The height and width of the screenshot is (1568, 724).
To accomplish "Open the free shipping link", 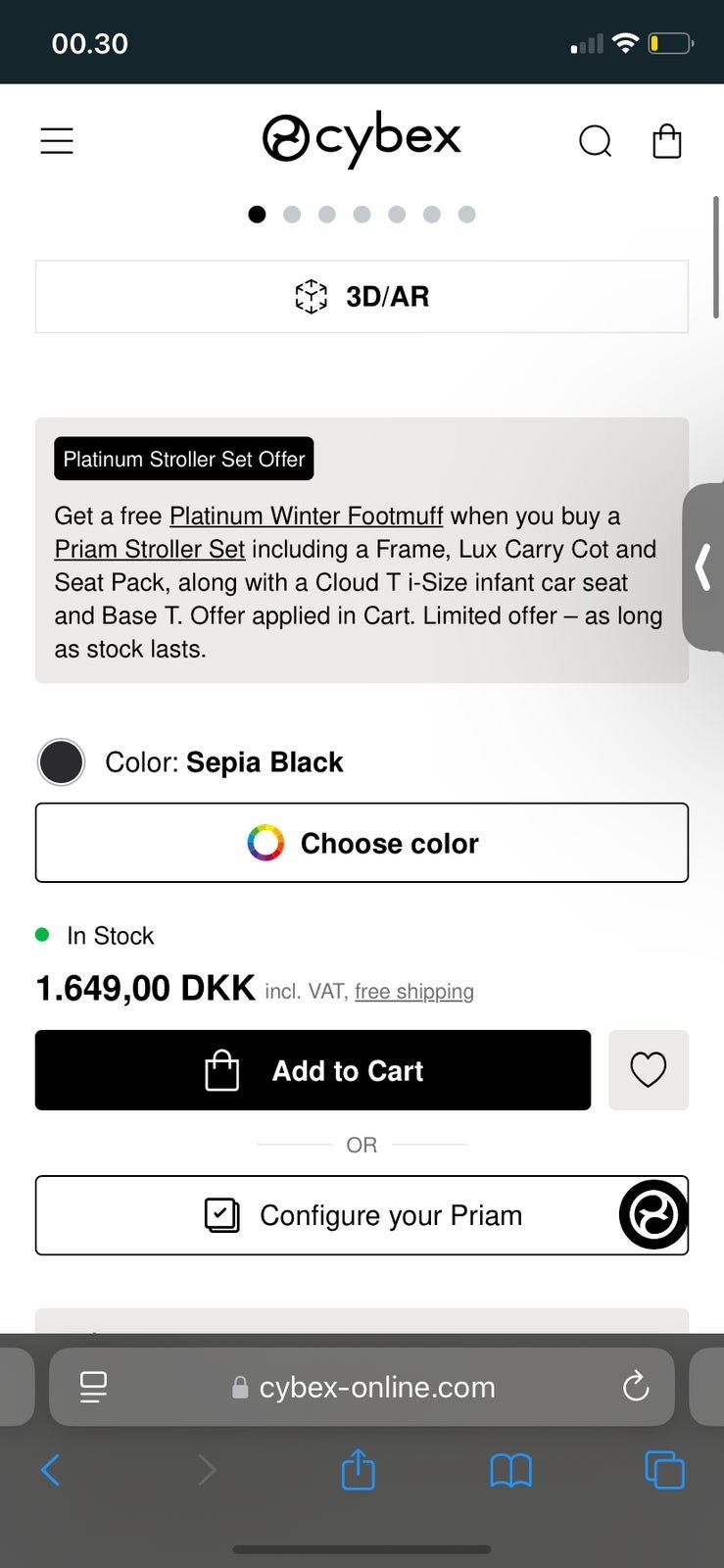I will coord(413,992).
